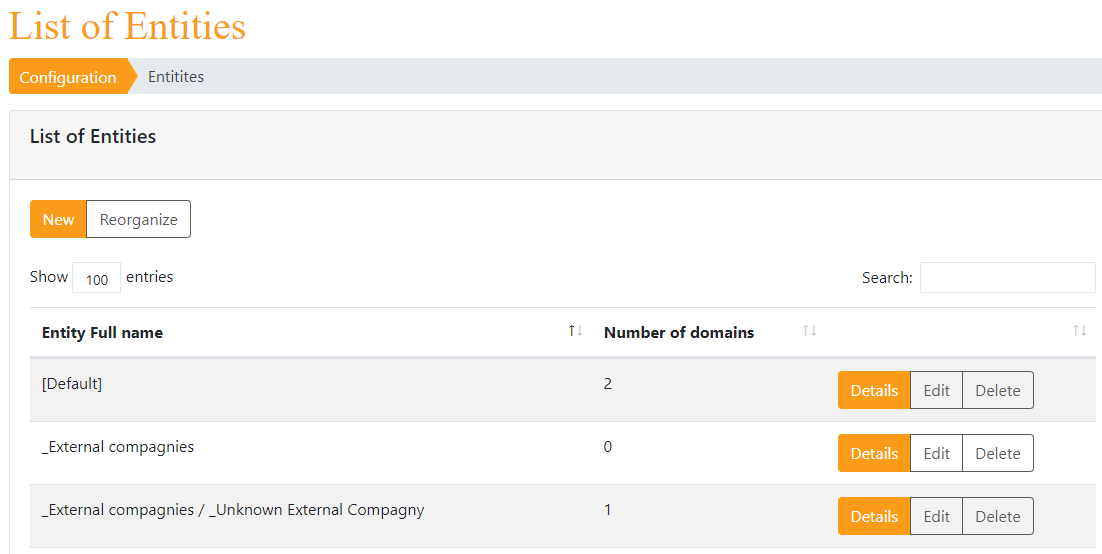Click the Number of domains column header
1102x554 pixels.
click(x=679, y=333)
